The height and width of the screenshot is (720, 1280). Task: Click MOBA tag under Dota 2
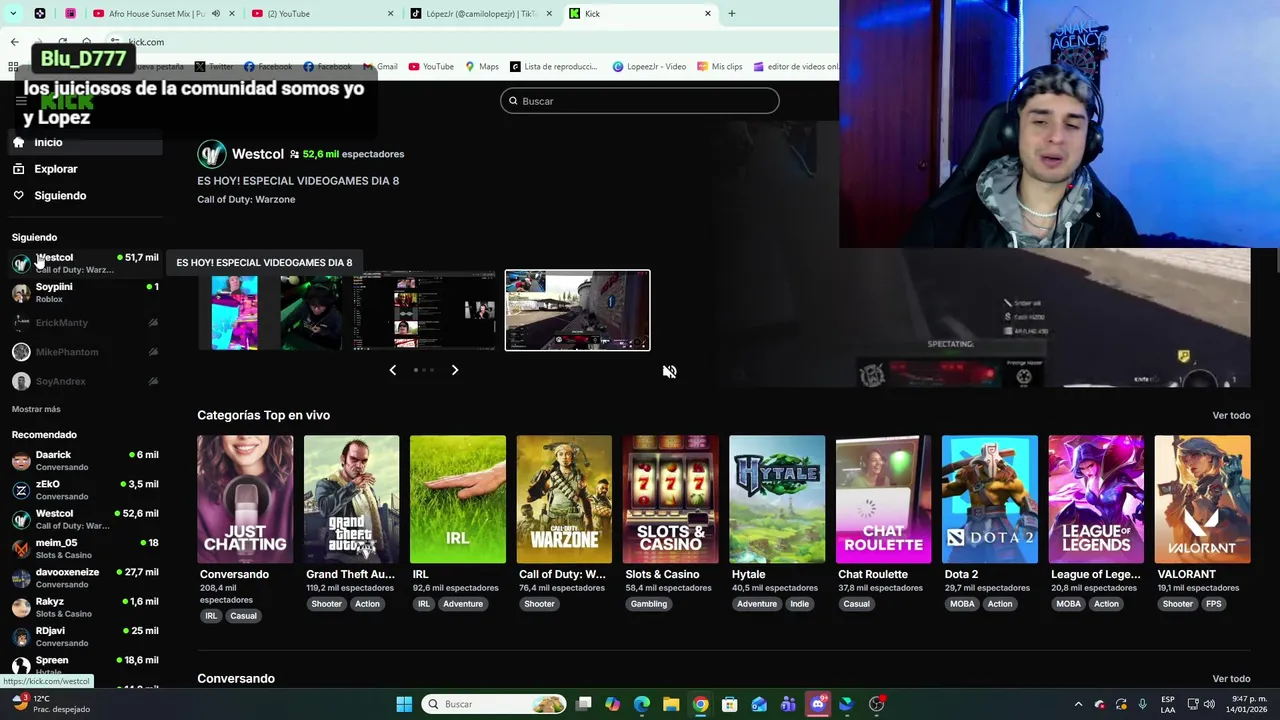pyautogui.click(x=962, y=604)
